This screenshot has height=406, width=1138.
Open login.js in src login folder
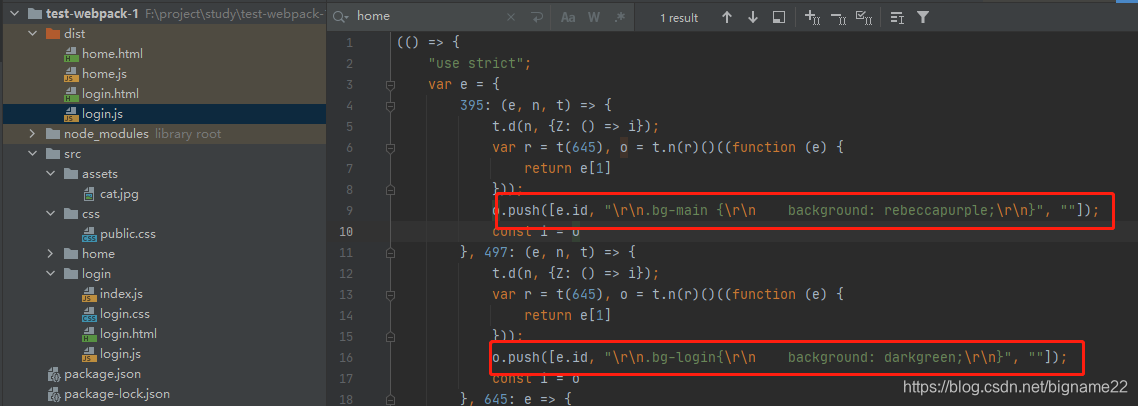coord(120,354)
